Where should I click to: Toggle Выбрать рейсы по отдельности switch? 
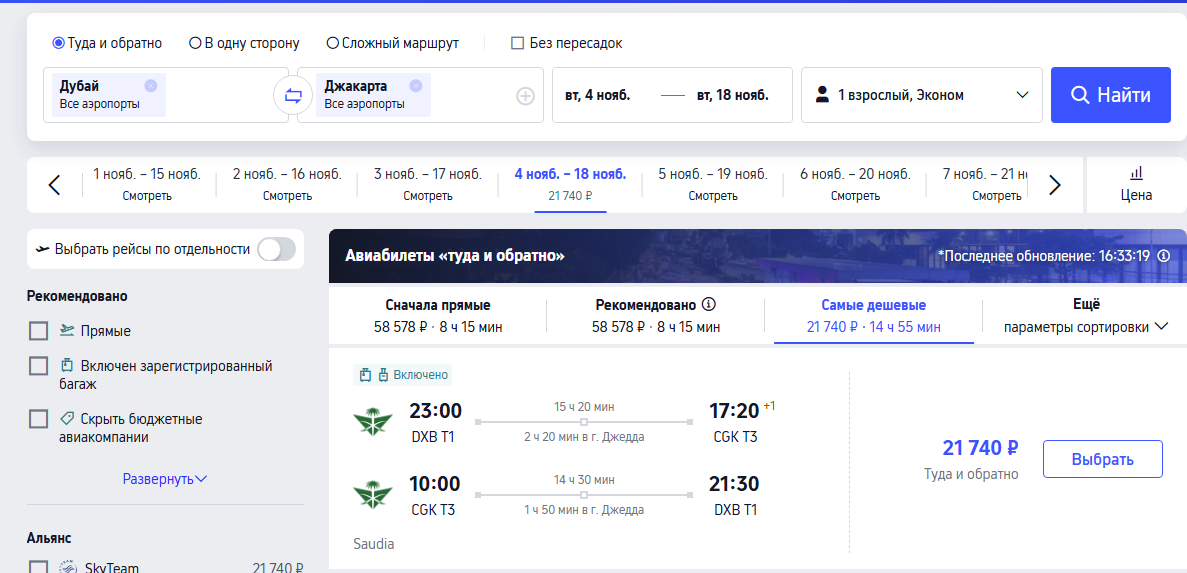pyautogui.click(x=276, y=249)
